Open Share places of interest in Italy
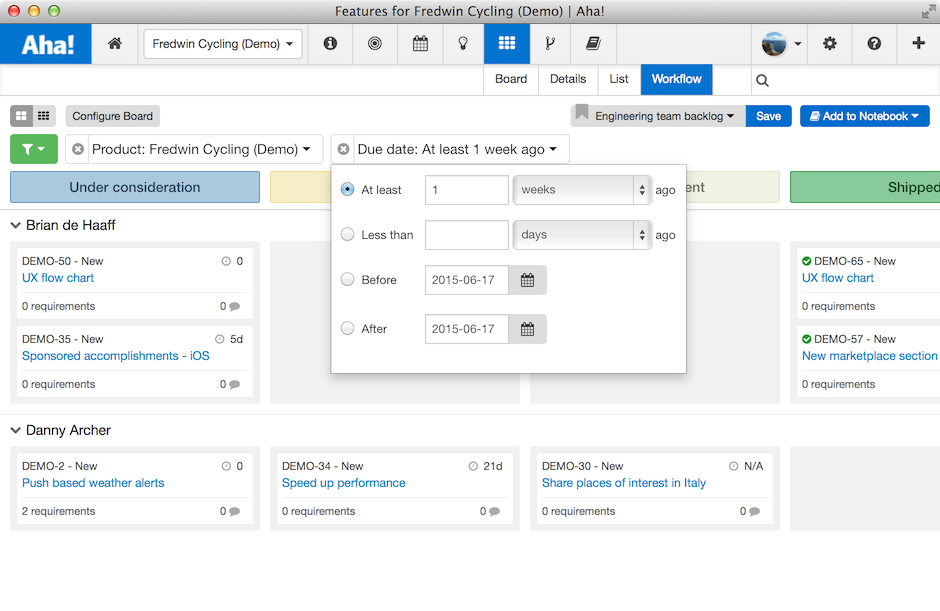 pos(624,483)
